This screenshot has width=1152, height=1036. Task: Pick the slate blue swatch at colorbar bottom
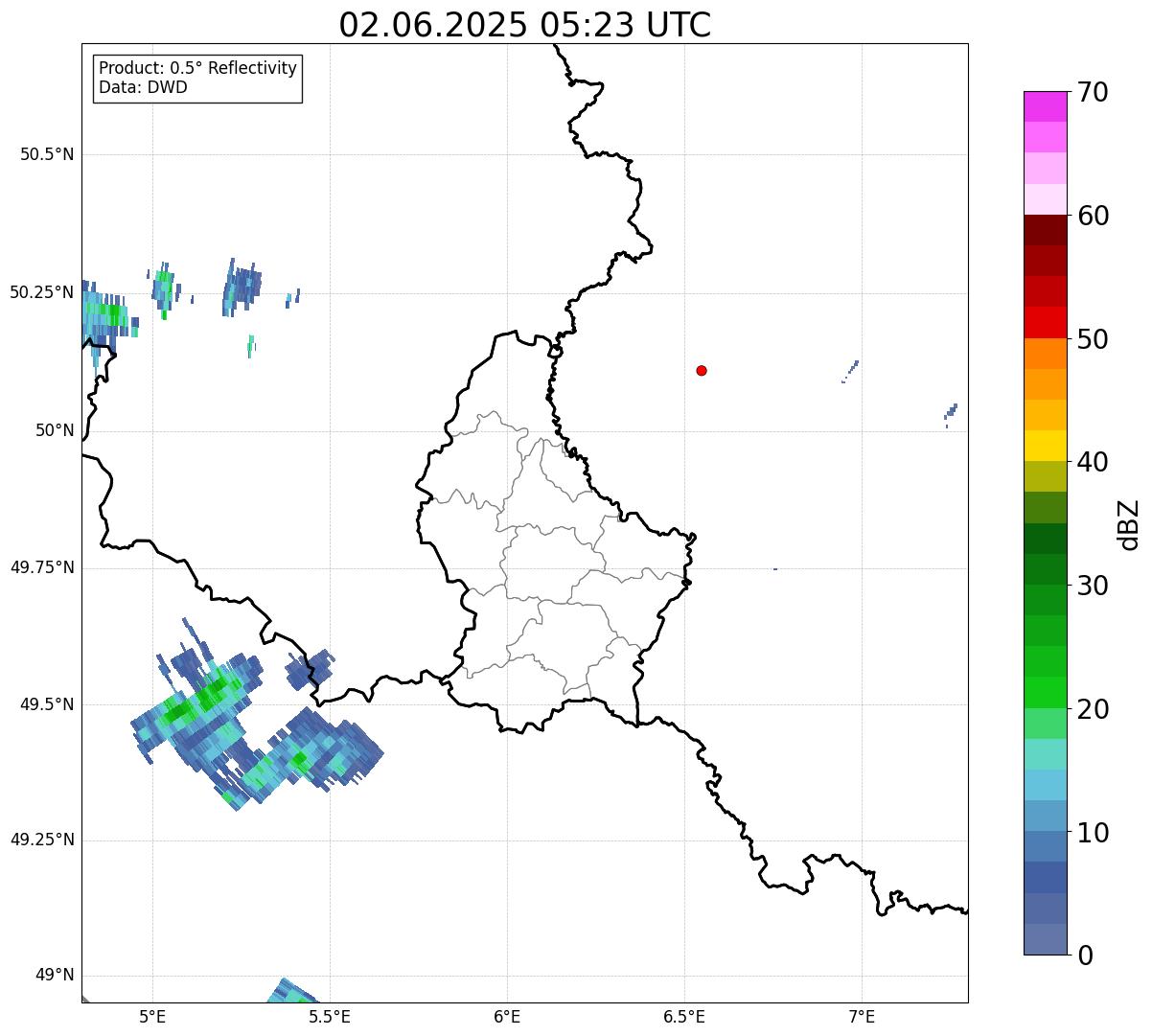tap(1045, 939)
